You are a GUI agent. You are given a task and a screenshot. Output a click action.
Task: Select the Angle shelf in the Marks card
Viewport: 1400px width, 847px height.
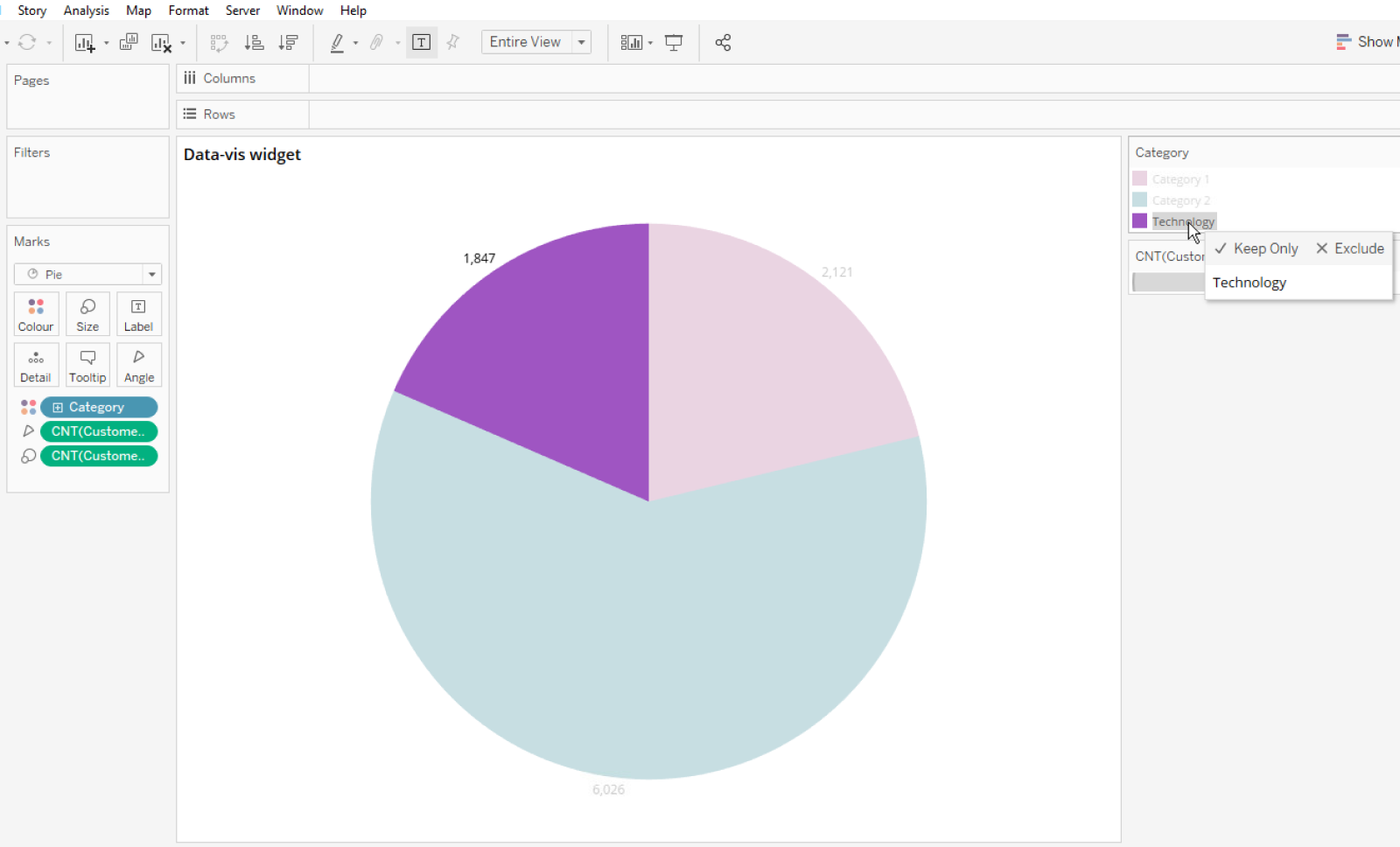pyautogui.click(x=138, y=364)
